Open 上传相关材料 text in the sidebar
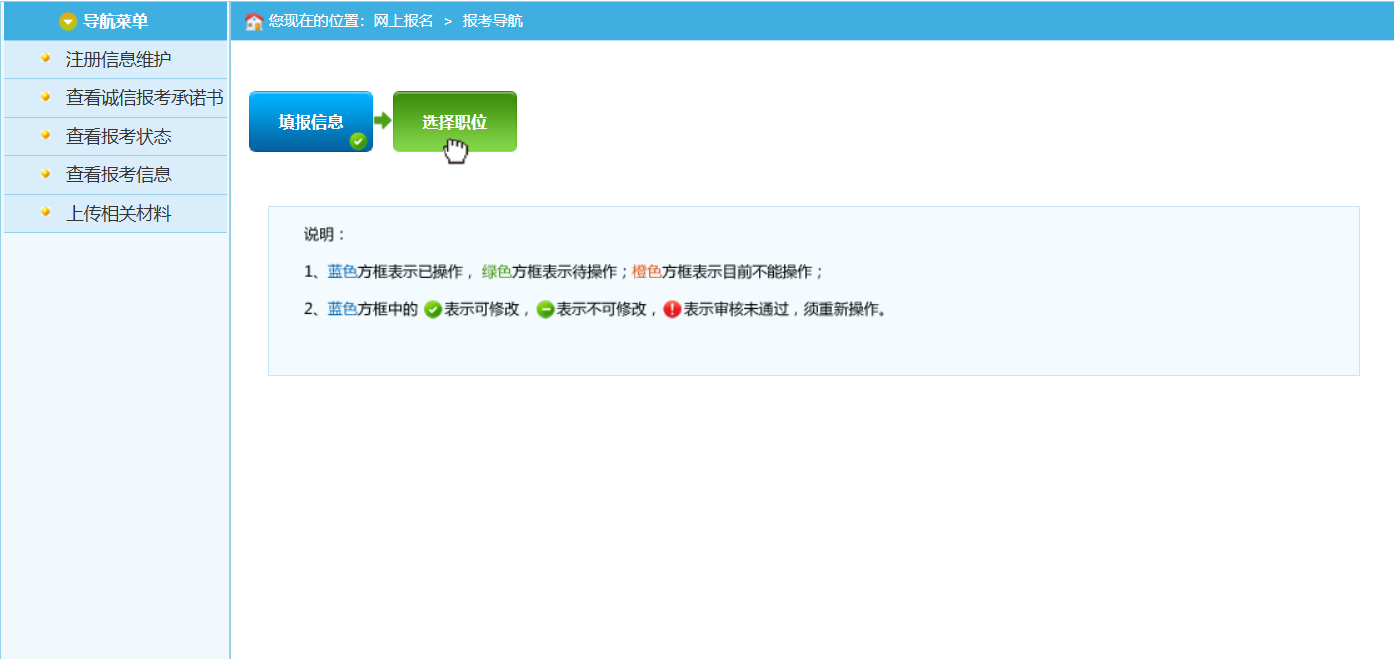1395x659 pixels. [118, 214]
